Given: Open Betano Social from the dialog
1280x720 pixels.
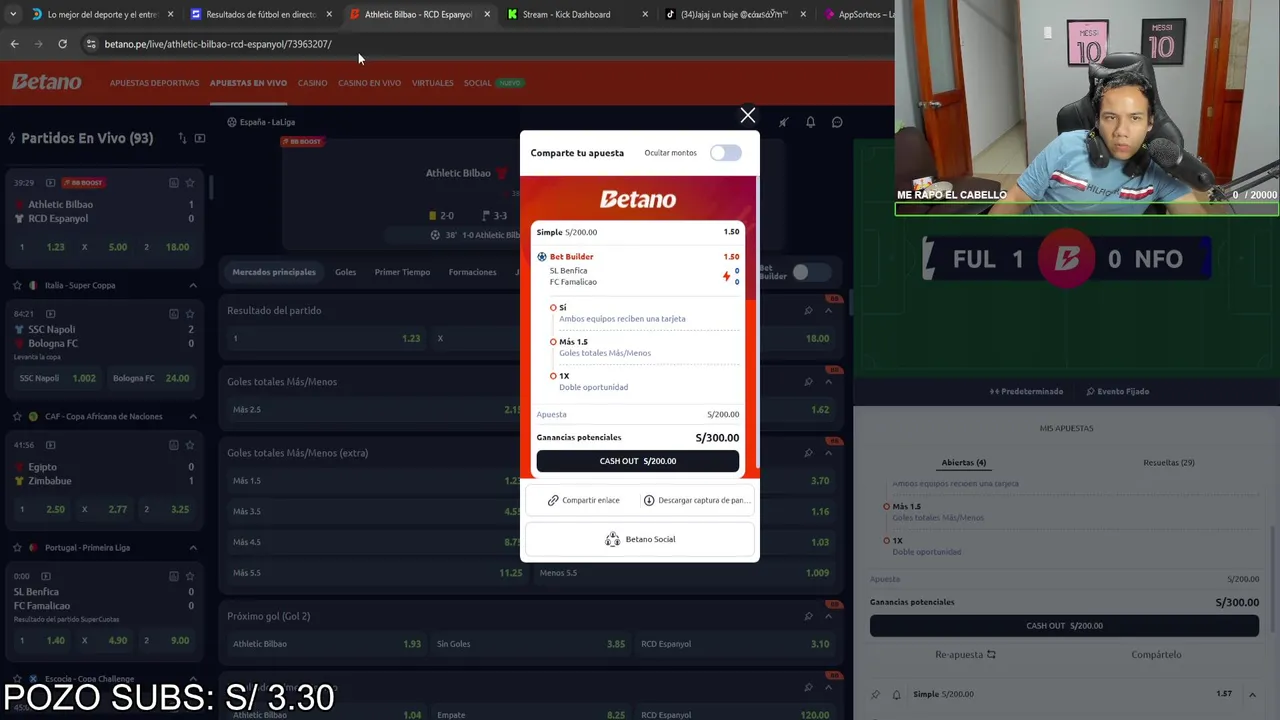Looking at the screenshot, I should pos(640,539).
